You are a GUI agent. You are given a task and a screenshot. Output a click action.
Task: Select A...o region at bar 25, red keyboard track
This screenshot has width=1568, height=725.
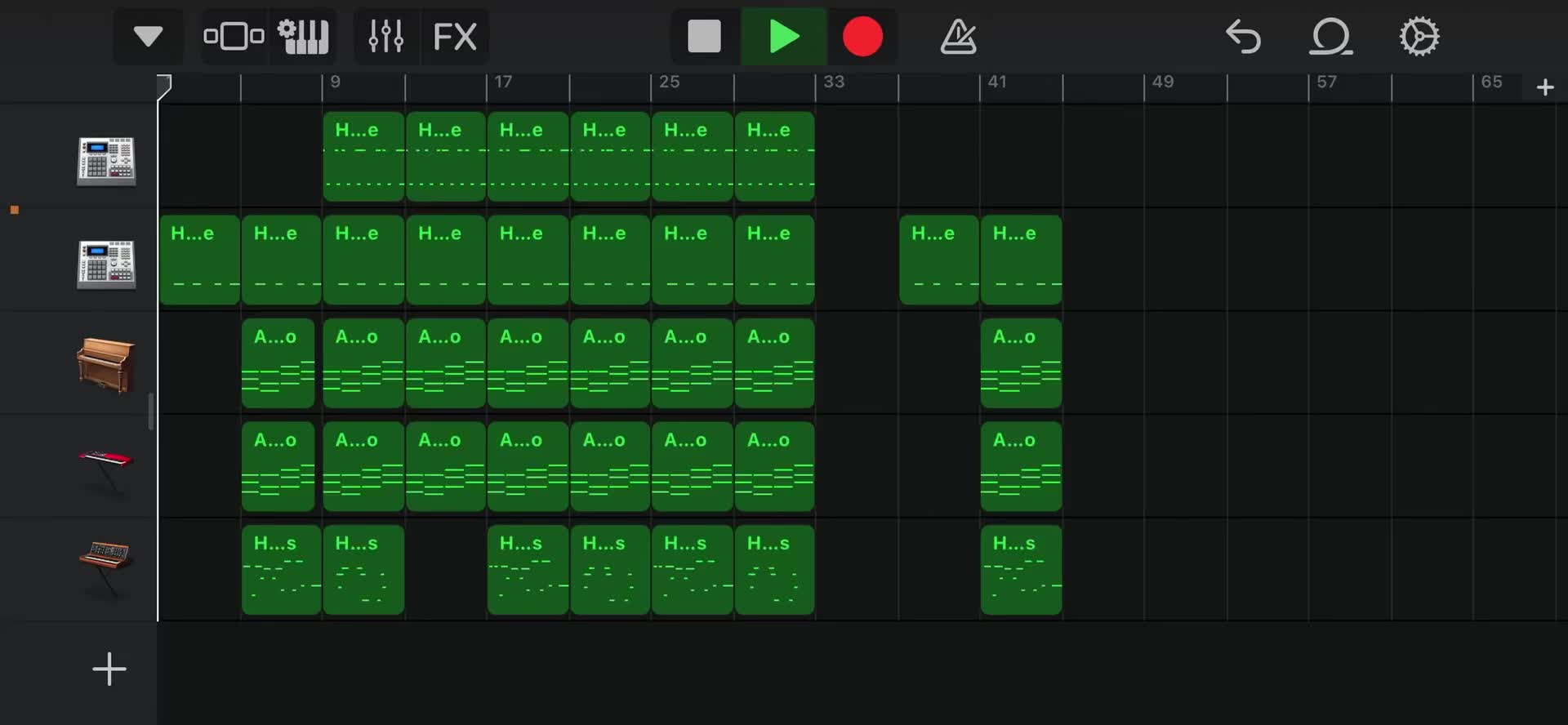692,466
